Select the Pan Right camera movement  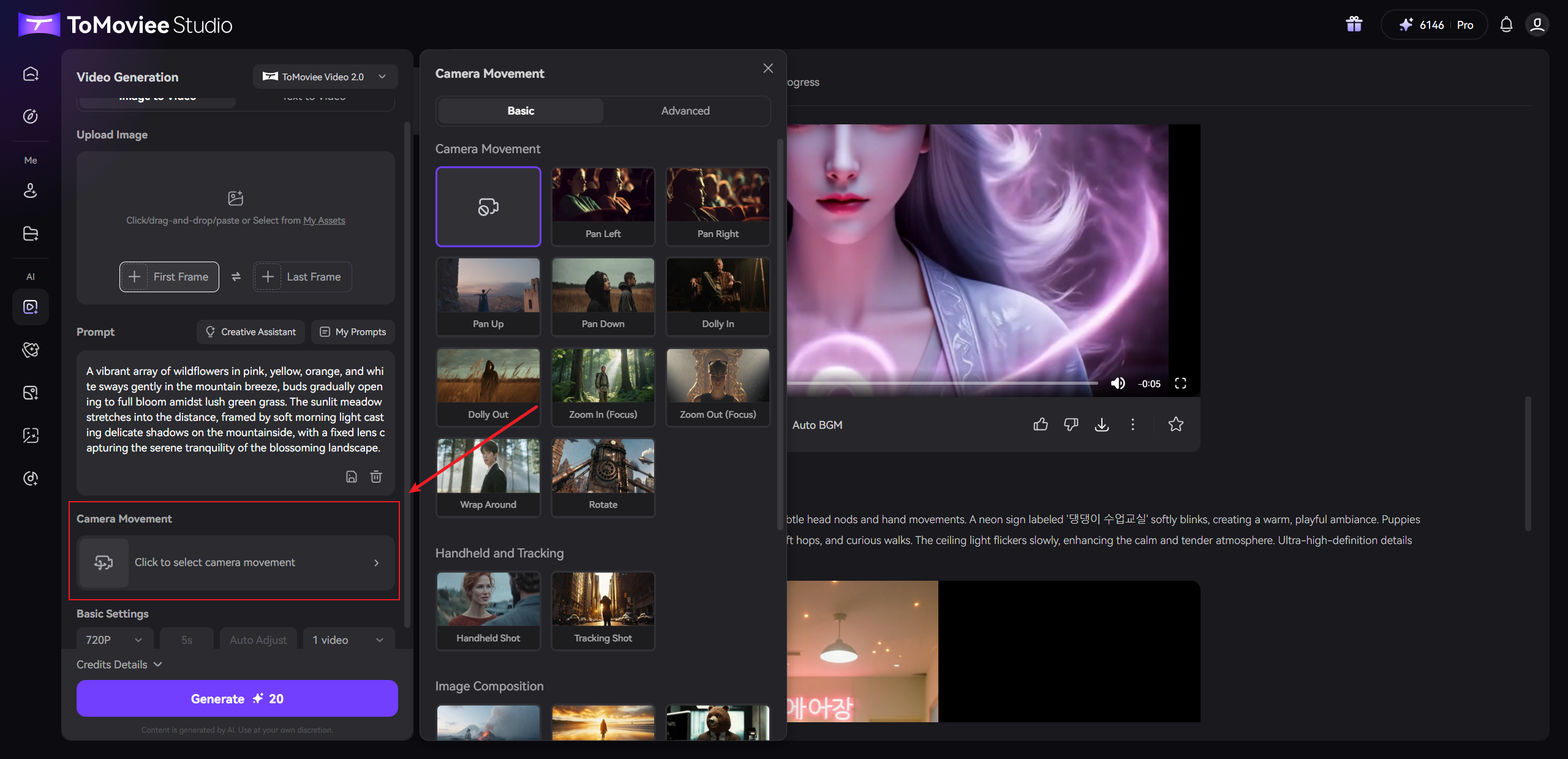[718, 206]
